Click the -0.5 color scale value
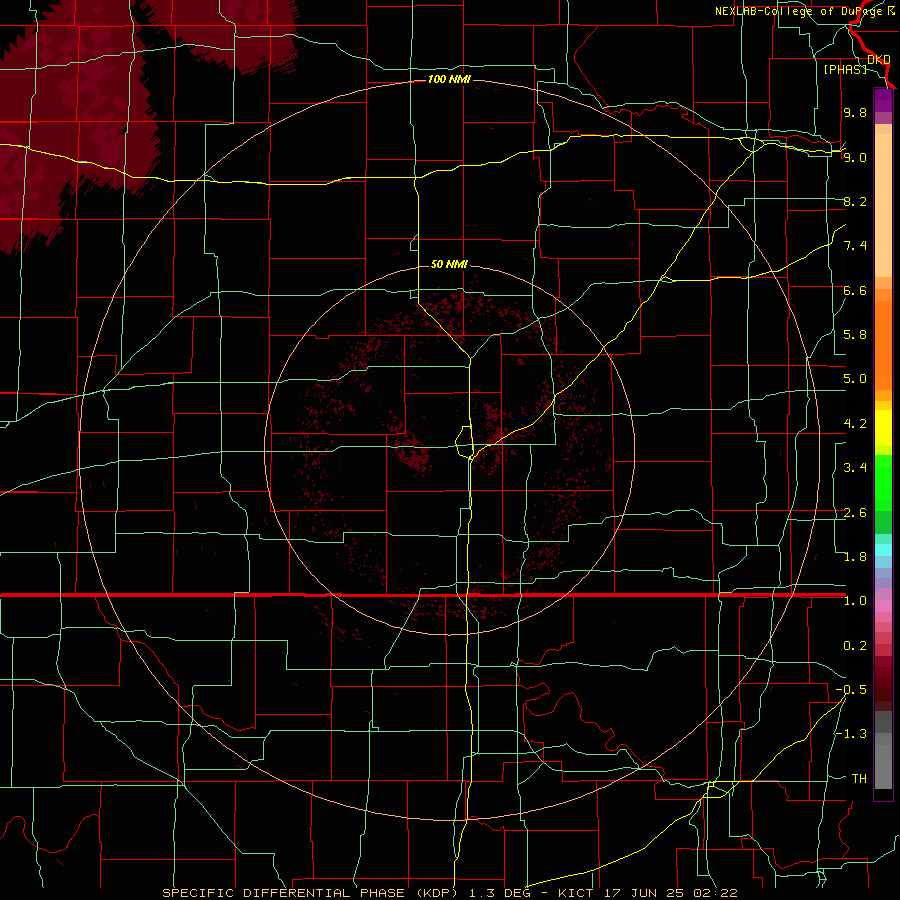The height and width of the screenshot is (900, 900). click(851, 690)
